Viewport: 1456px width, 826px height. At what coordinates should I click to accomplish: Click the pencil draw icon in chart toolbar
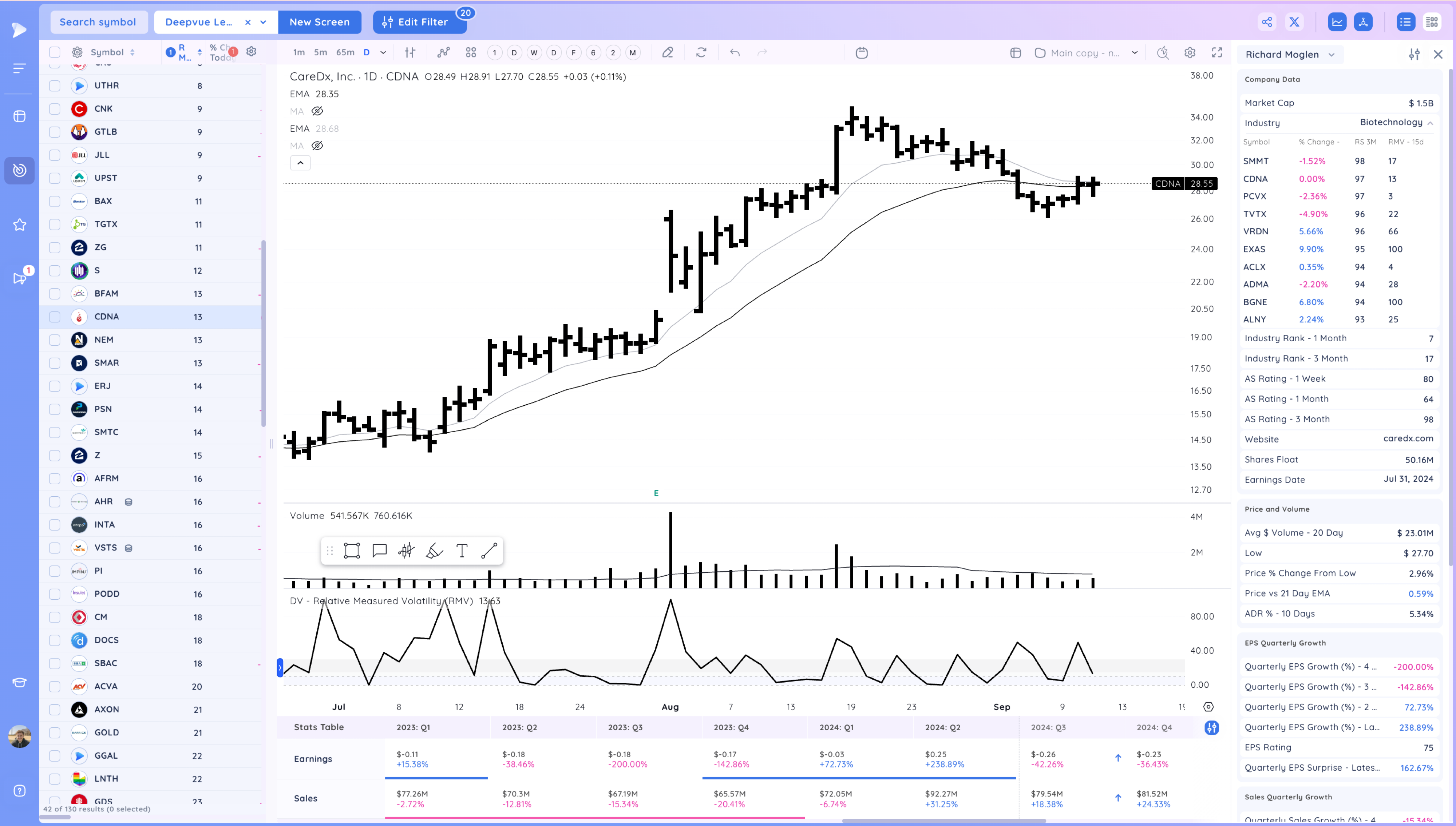(x=668, y=53)
